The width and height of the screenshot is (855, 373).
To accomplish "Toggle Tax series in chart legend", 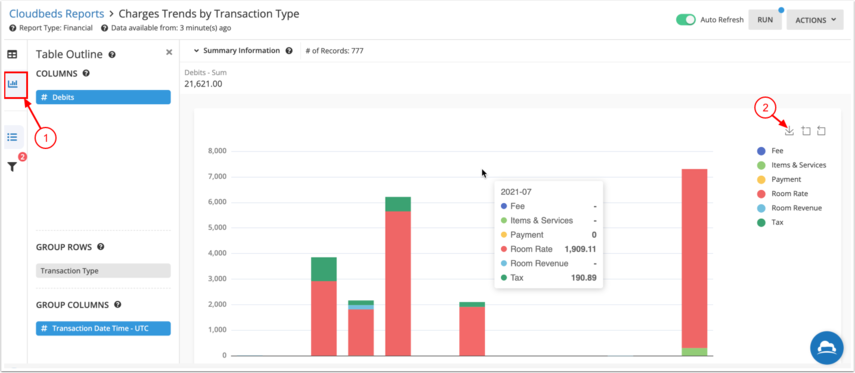I will point(770,222).
